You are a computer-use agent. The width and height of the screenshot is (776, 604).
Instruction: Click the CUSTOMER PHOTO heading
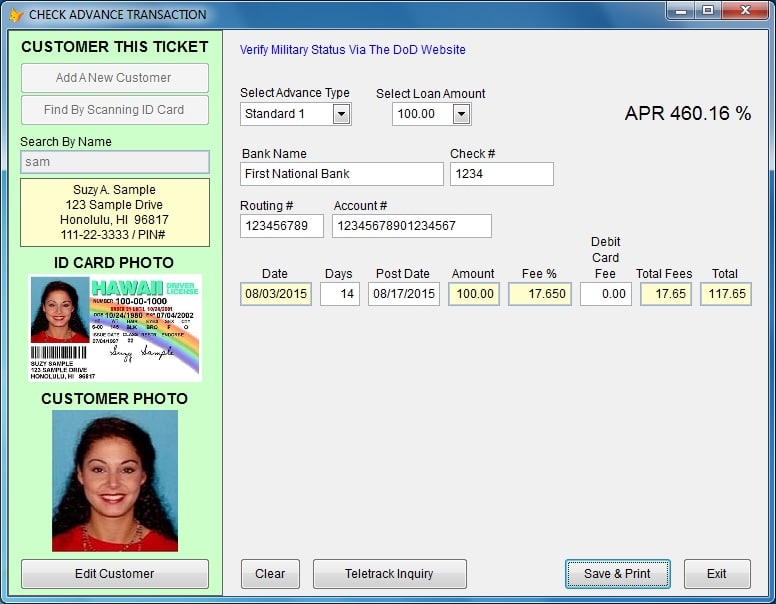click(114, 399)
